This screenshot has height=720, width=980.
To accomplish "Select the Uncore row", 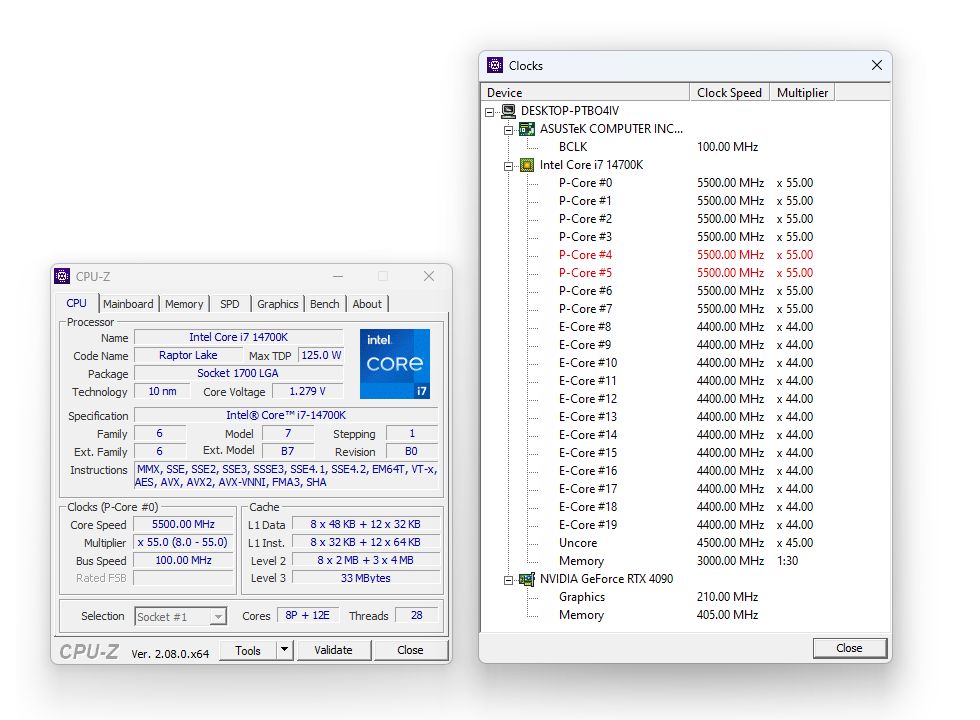I will coord(686,543).
